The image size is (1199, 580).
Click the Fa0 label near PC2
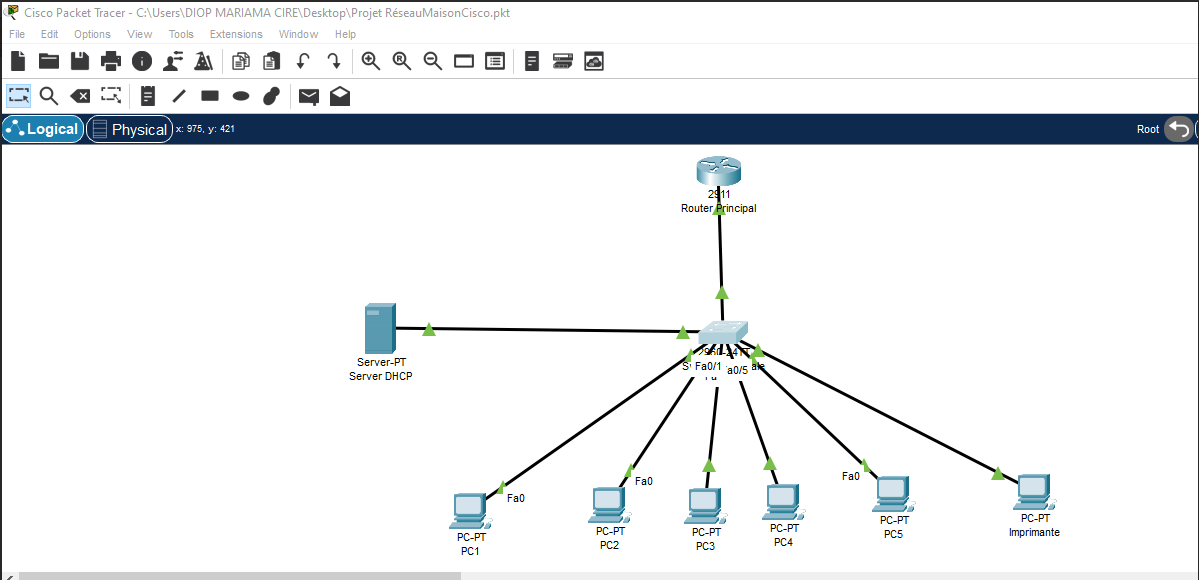[x=644, y=481]
